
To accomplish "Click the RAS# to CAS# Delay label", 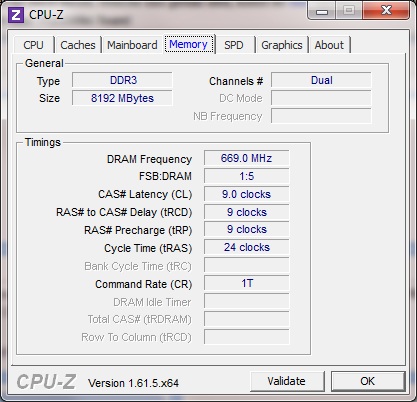I will (x=124, y=212).
